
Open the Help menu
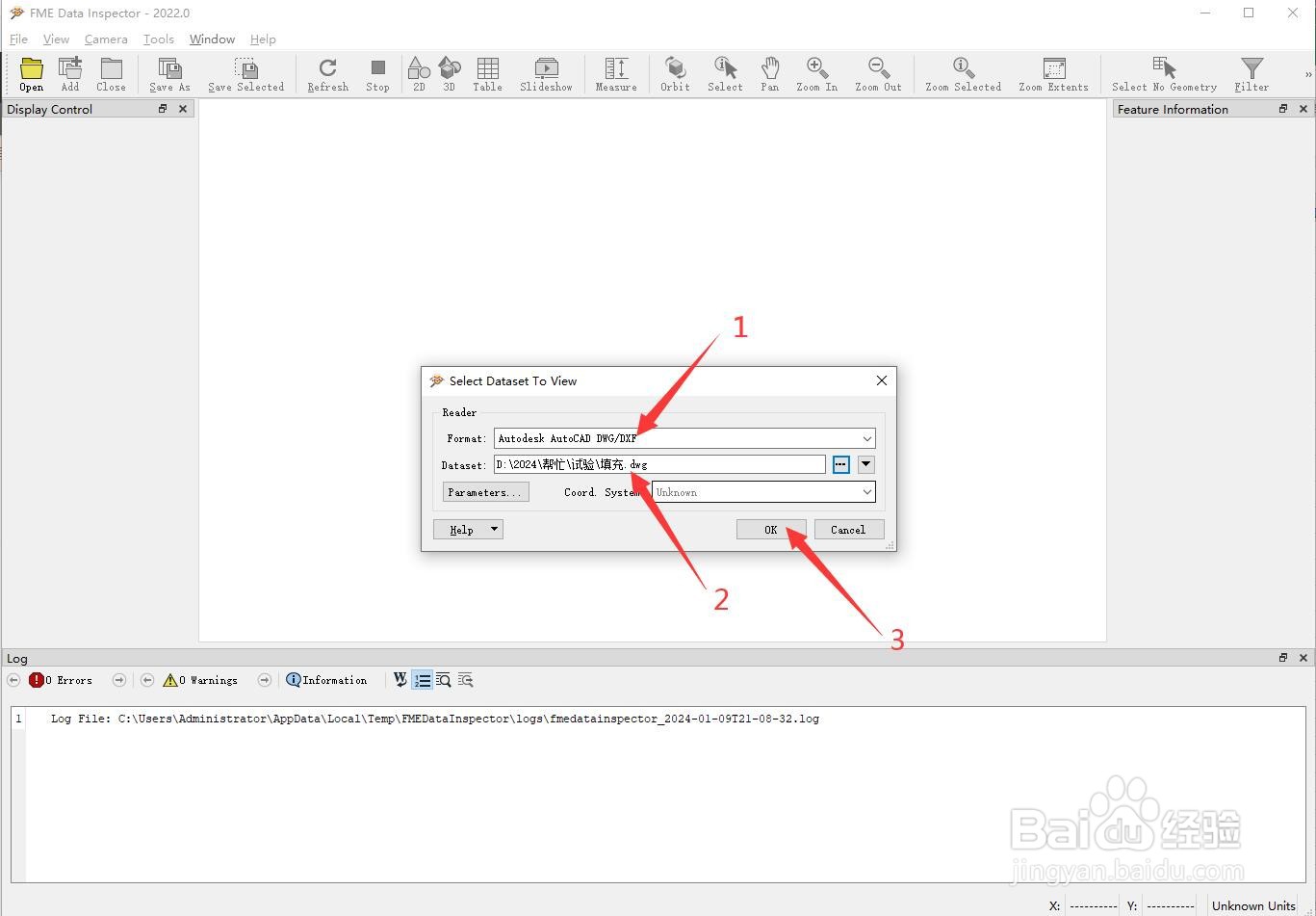263,39
